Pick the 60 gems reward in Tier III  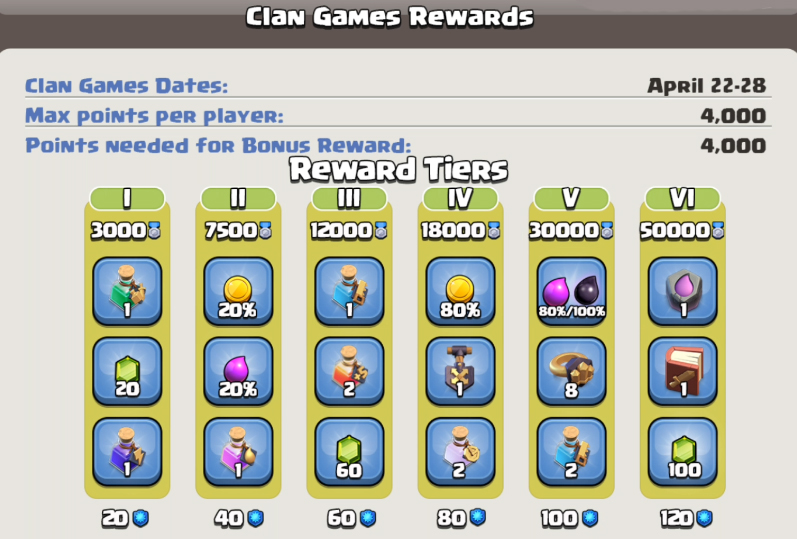point(349,452)
